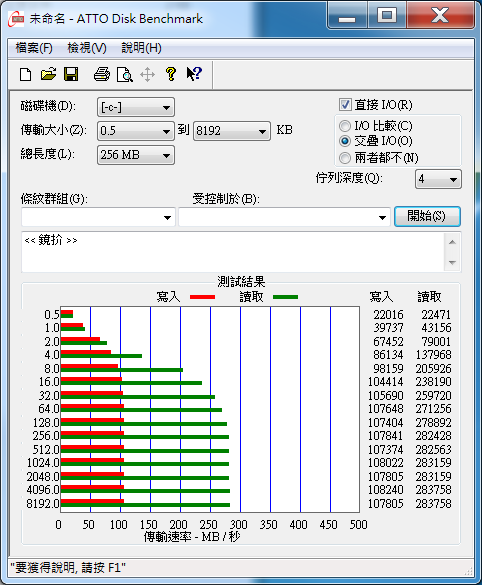Click the 傳輸速率 - MB / 秒 axis label
482x585 pixels.
point(192,537)
